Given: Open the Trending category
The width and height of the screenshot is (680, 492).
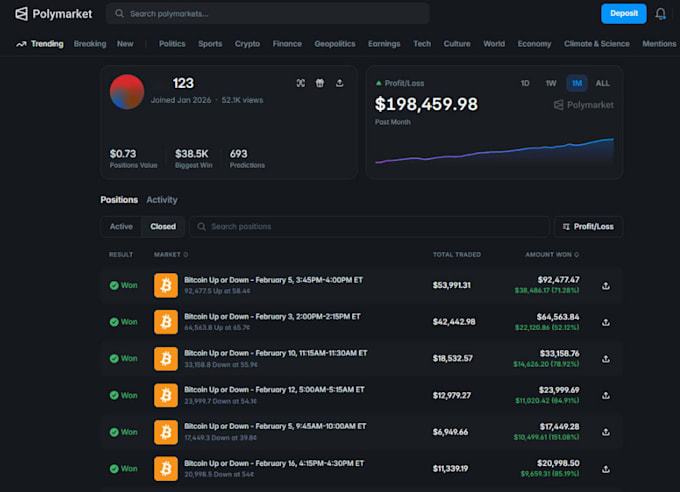Looking at the screenshot, I should 40,44.
